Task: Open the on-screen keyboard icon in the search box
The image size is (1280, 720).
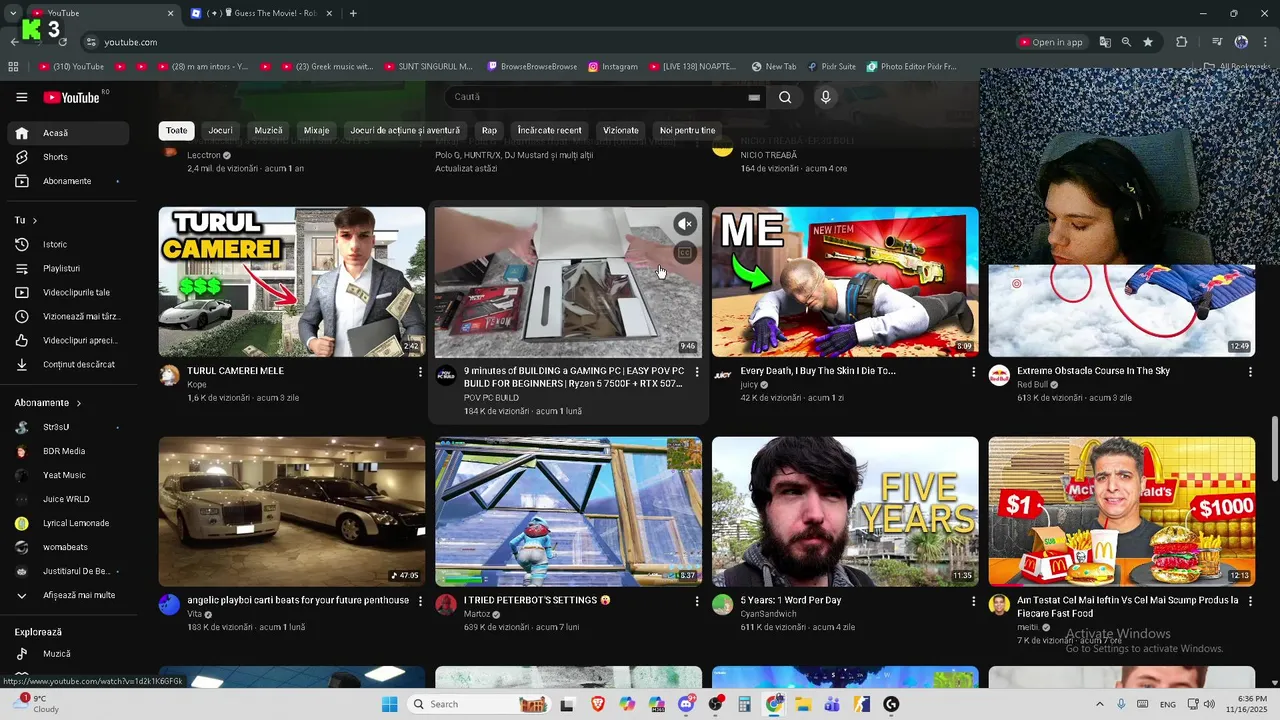Action: click(754, 97)
